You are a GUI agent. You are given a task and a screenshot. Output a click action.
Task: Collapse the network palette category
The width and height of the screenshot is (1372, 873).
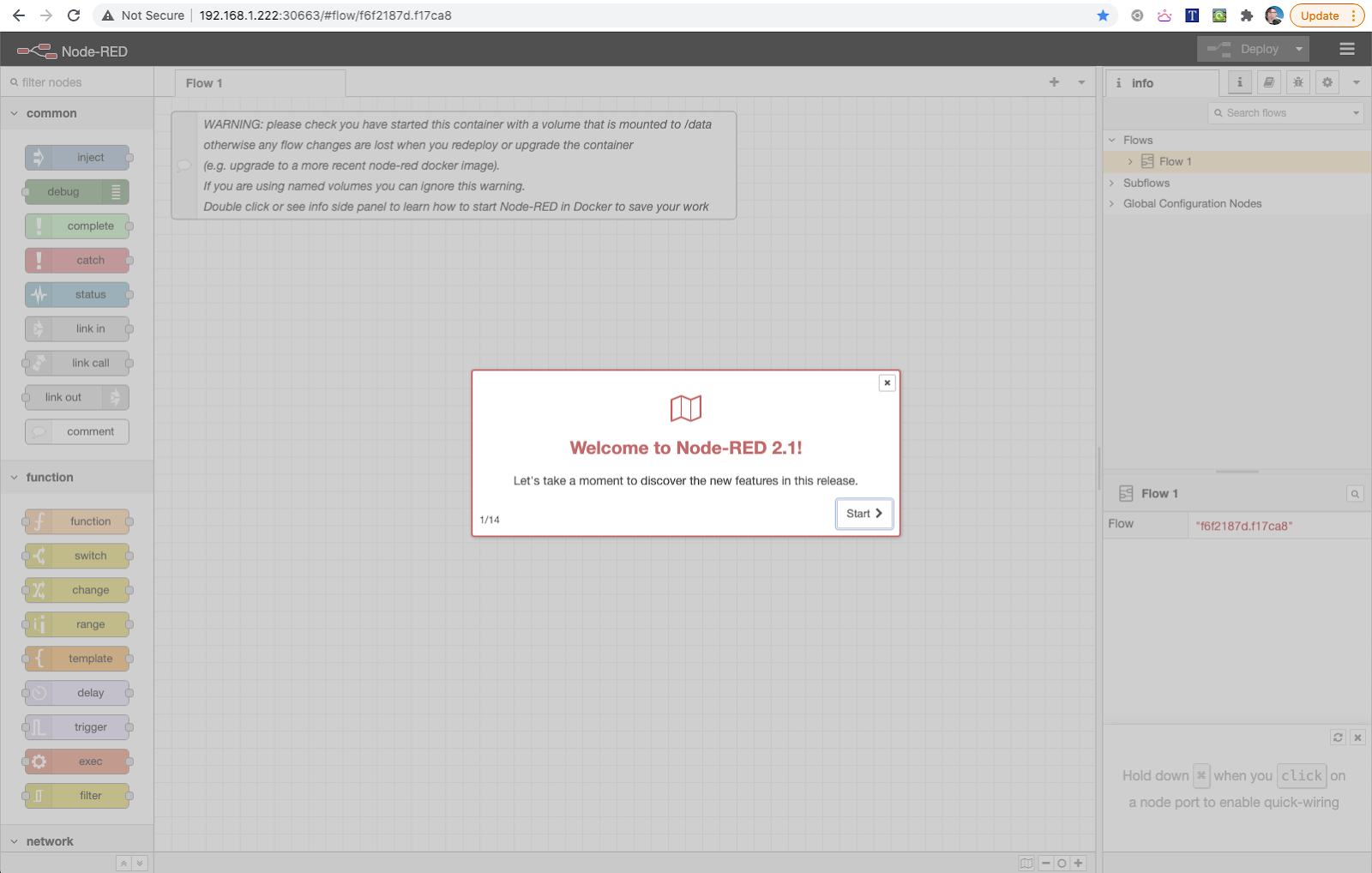click(x=77, y=841)
